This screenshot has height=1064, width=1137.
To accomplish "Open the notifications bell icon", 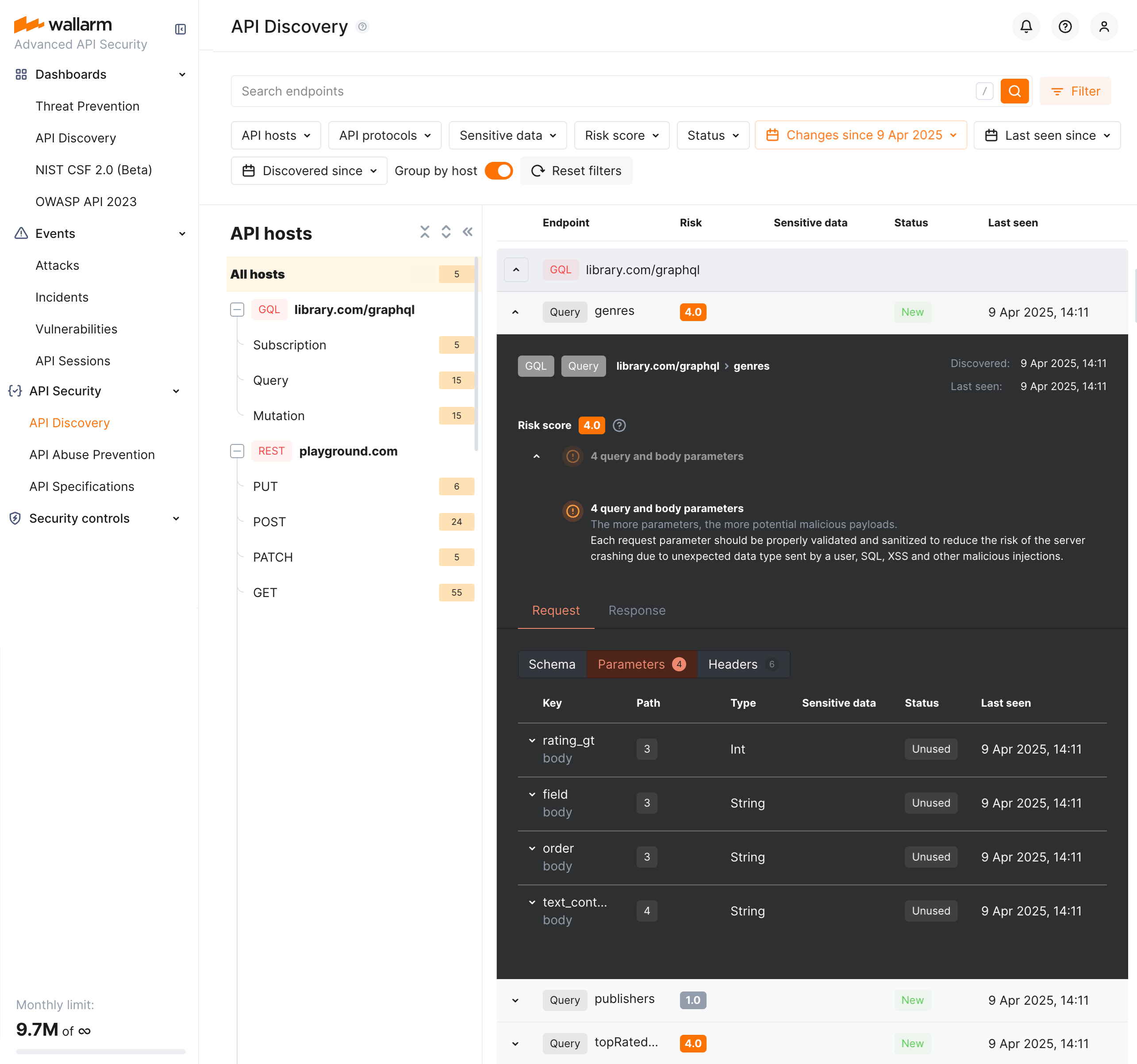I will coord(1026,27).
